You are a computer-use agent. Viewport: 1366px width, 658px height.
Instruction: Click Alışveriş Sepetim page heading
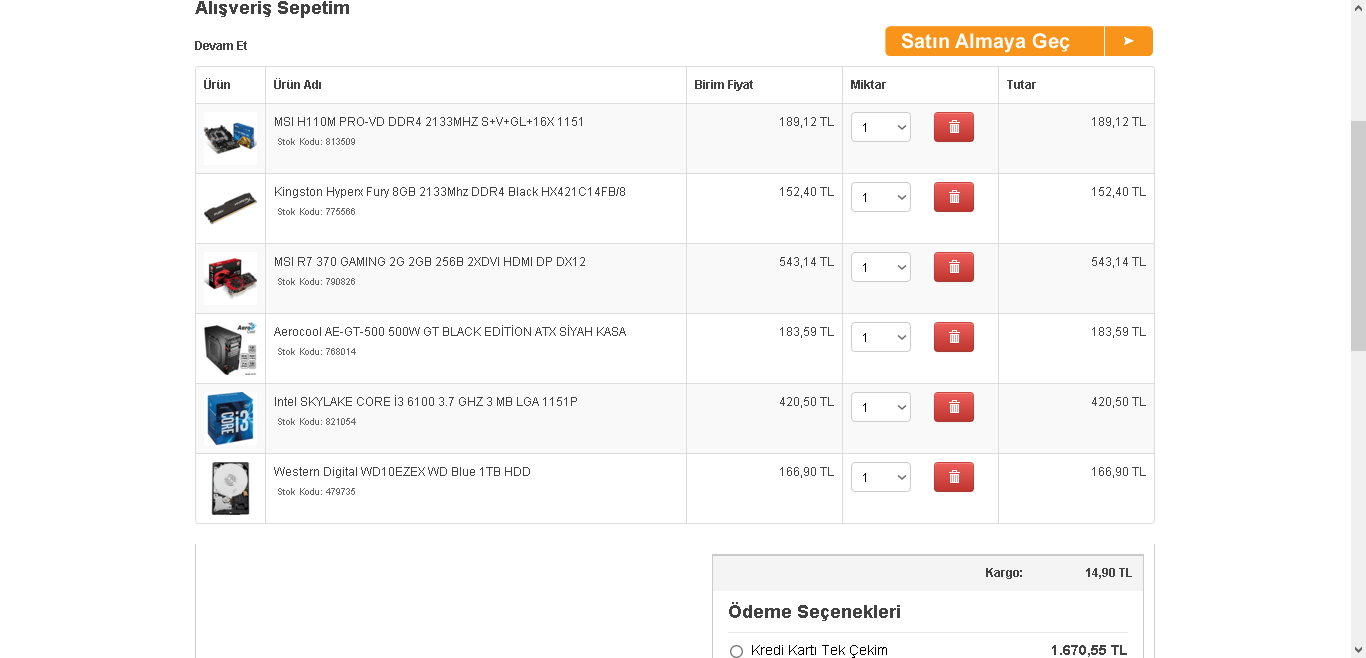(272, 9)
